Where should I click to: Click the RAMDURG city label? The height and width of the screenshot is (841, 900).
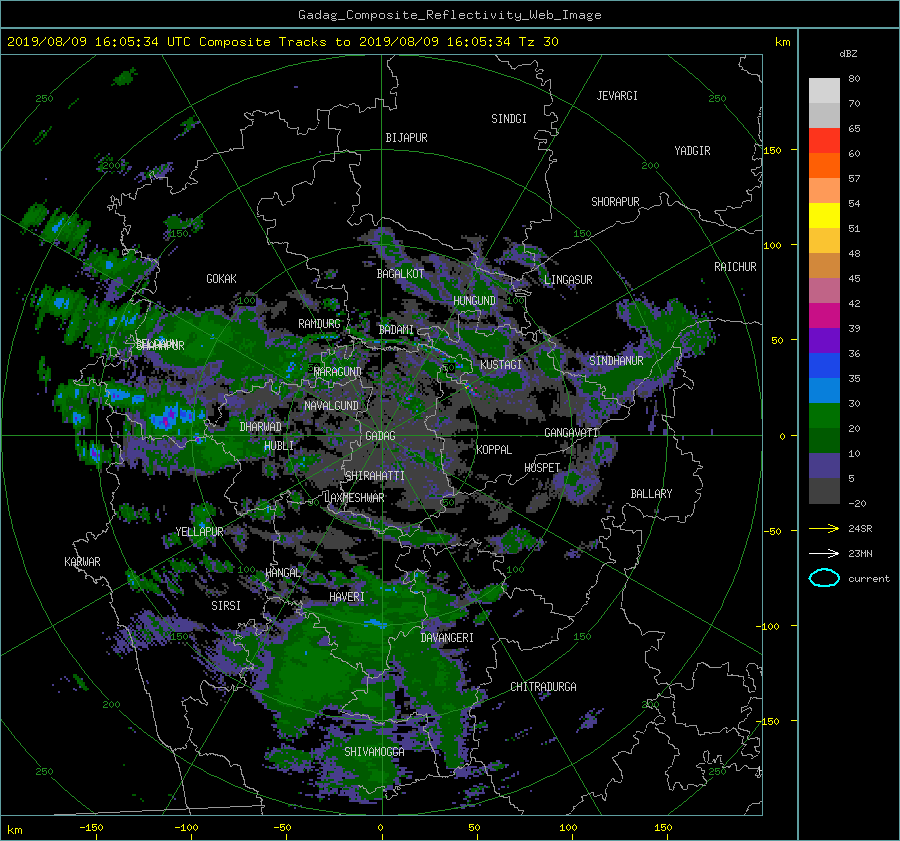coord(319,324)
